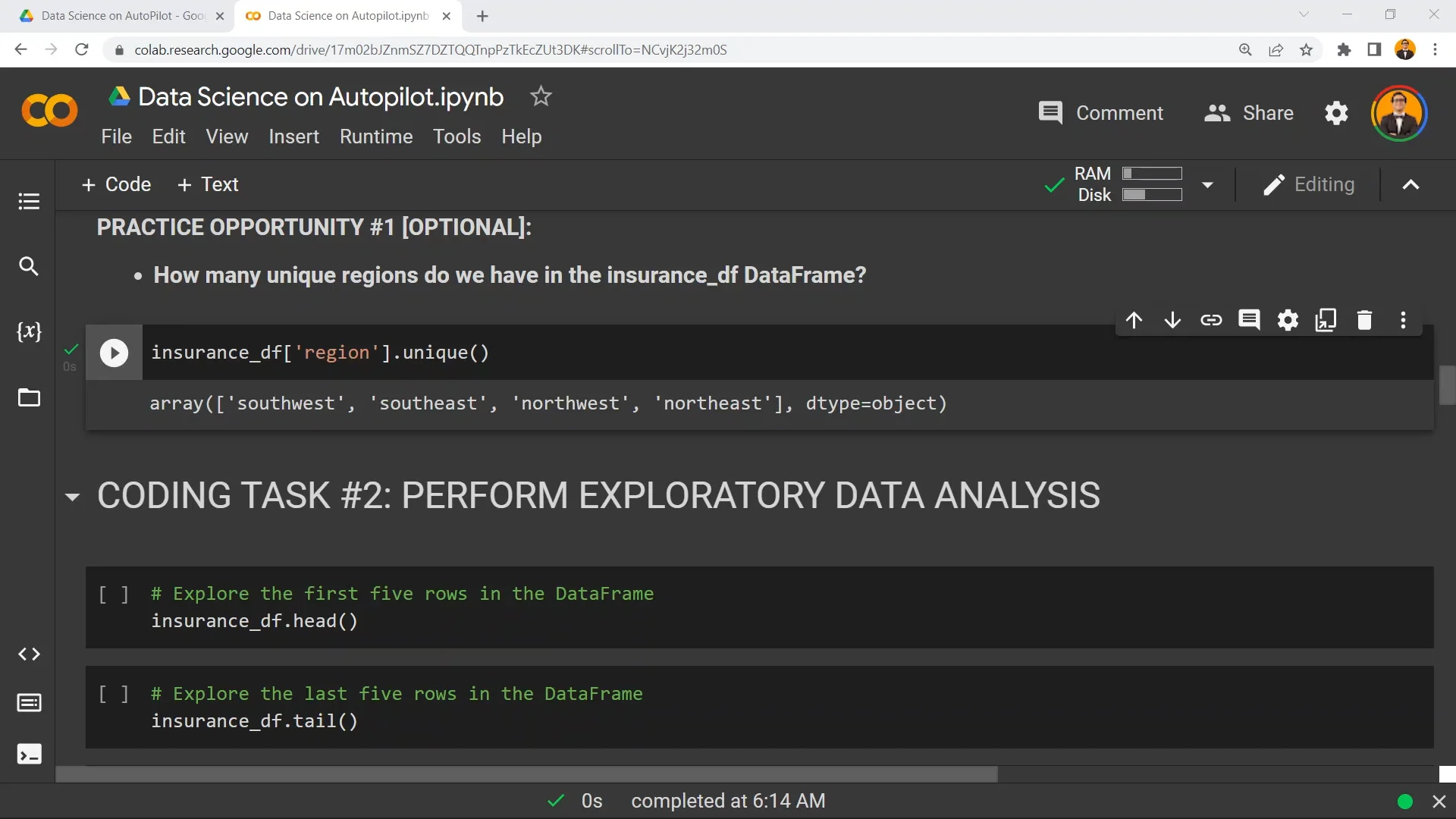
Task: Open the variable inspector
Action: pyautogui.click(x=28, y=331)
